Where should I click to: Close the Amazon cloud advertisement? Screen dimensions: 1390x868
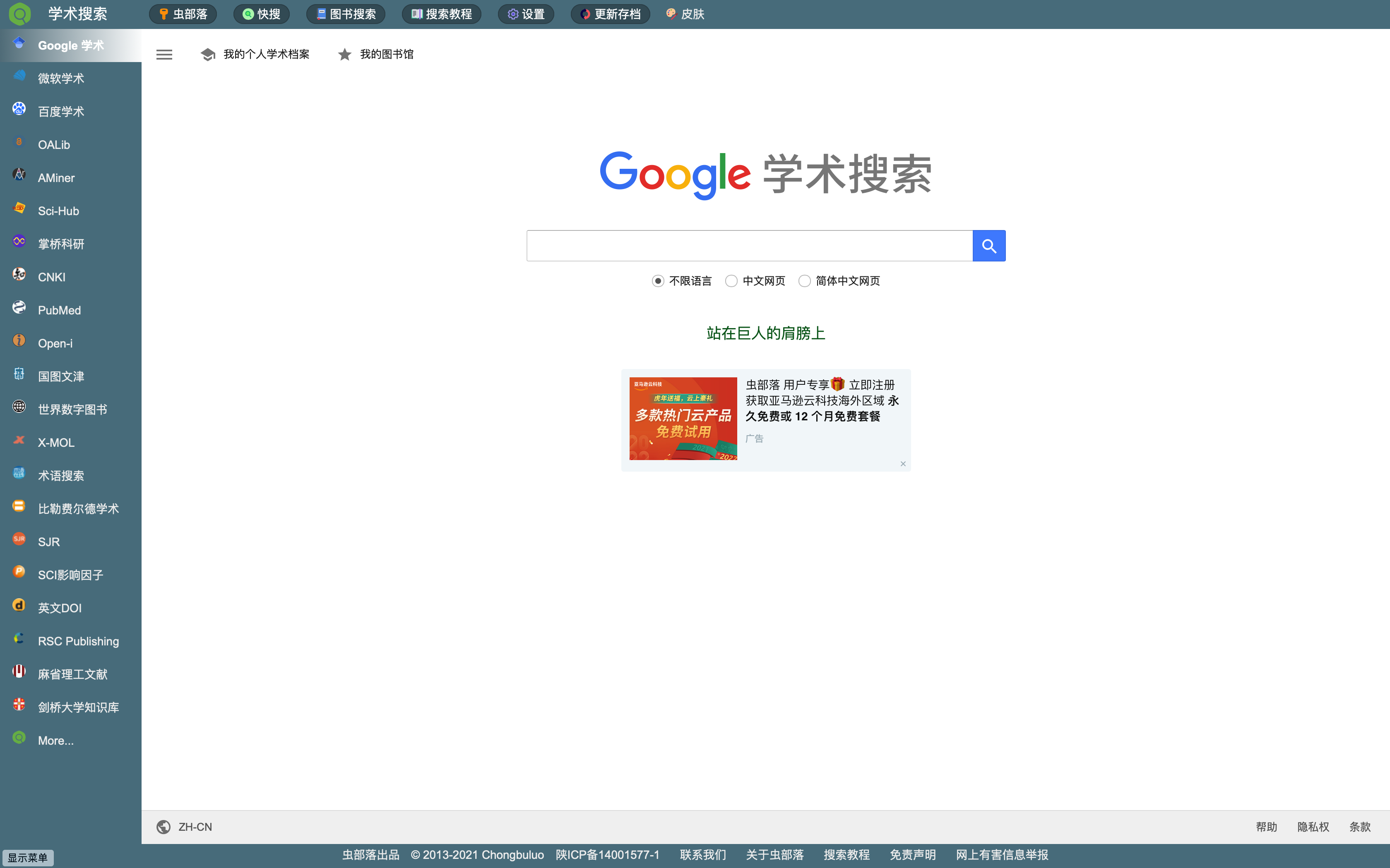click(903, 464)
